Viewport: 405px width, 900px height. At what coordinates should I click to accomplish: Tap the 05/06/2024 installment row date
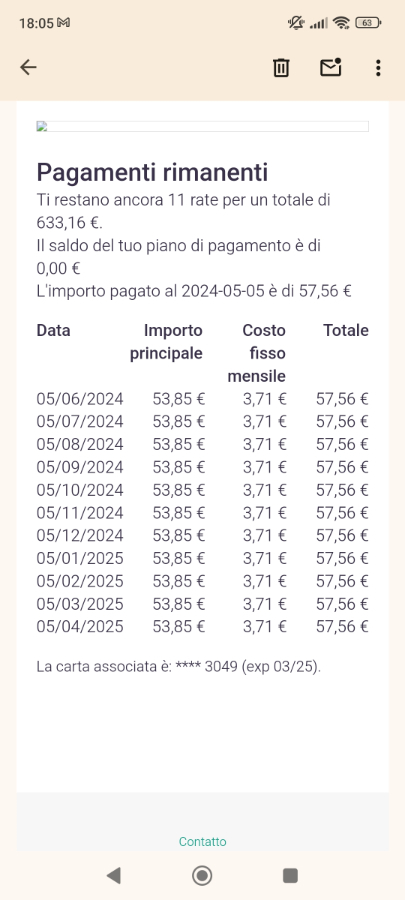[80, 399]
